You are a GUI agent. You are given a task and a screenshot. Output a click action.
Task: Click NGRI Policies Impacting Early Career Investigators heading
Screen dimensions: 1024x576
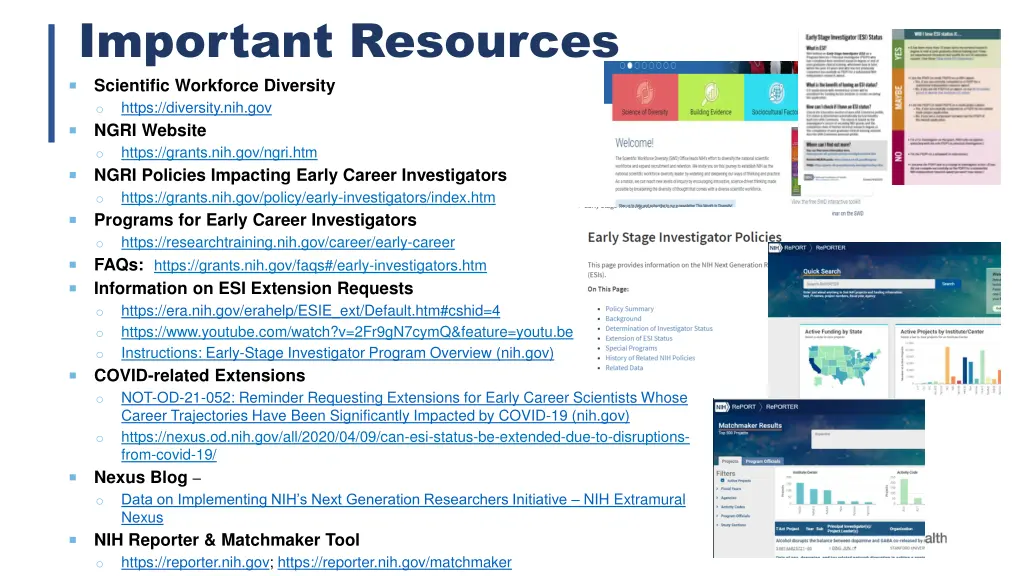tap(300, 176)
